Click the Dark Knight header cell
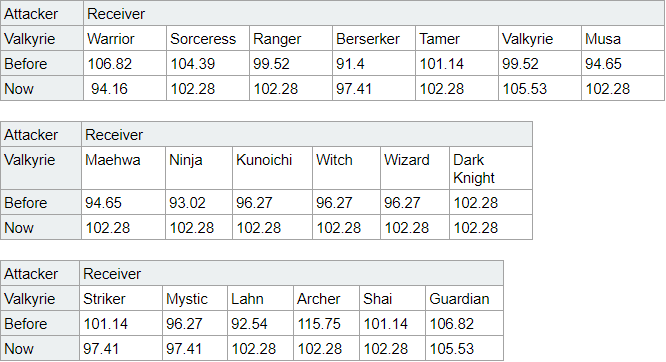This screenshot has height=362, width=666. click(491, 168)
